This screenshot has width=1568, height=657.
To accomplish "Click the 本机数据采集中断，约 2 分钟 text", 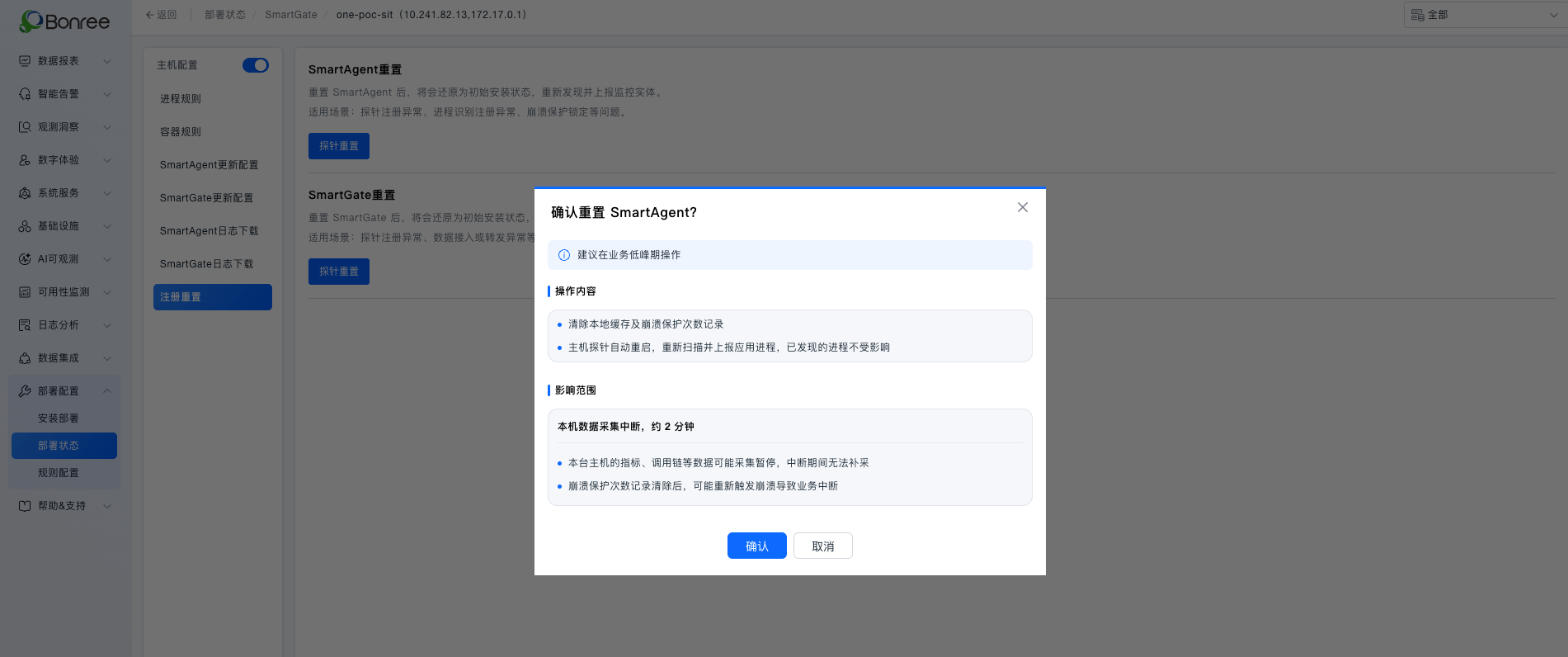I will pyautogui.click(x=626, y=427).
